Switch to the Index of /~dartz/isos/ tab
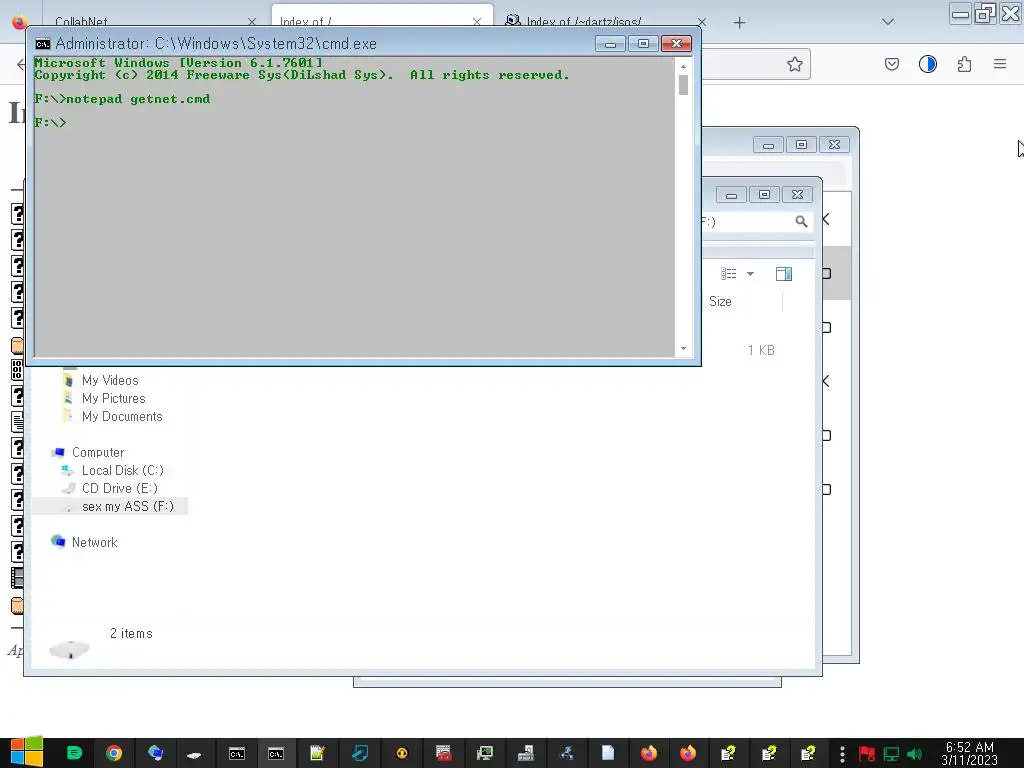The height and width of the screenshot is (768, 1024). point(583,22)
